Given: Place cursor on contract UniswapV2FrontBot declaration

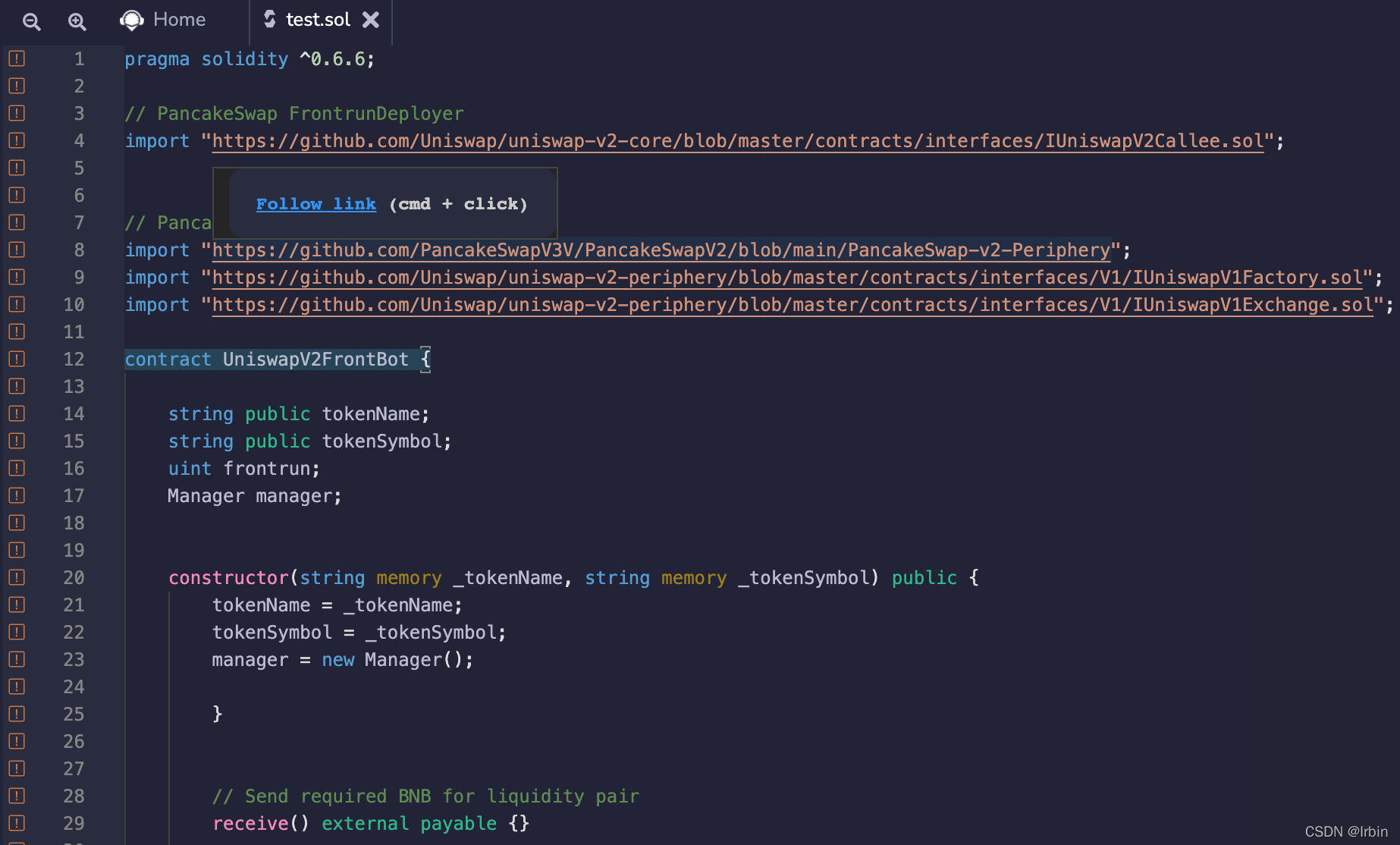Looking at the screenshot, I should [315, 360].
